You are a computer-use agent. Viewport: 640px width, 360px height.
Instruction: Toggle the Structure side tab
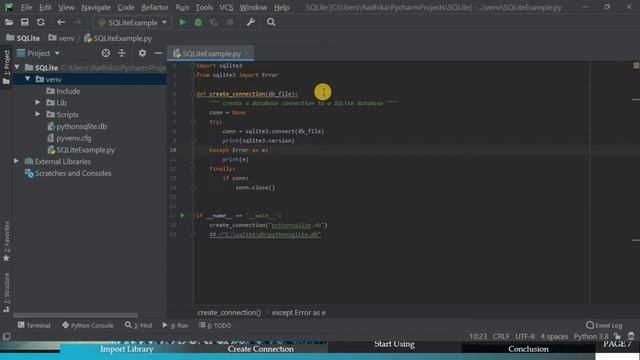tap(6, 293)
